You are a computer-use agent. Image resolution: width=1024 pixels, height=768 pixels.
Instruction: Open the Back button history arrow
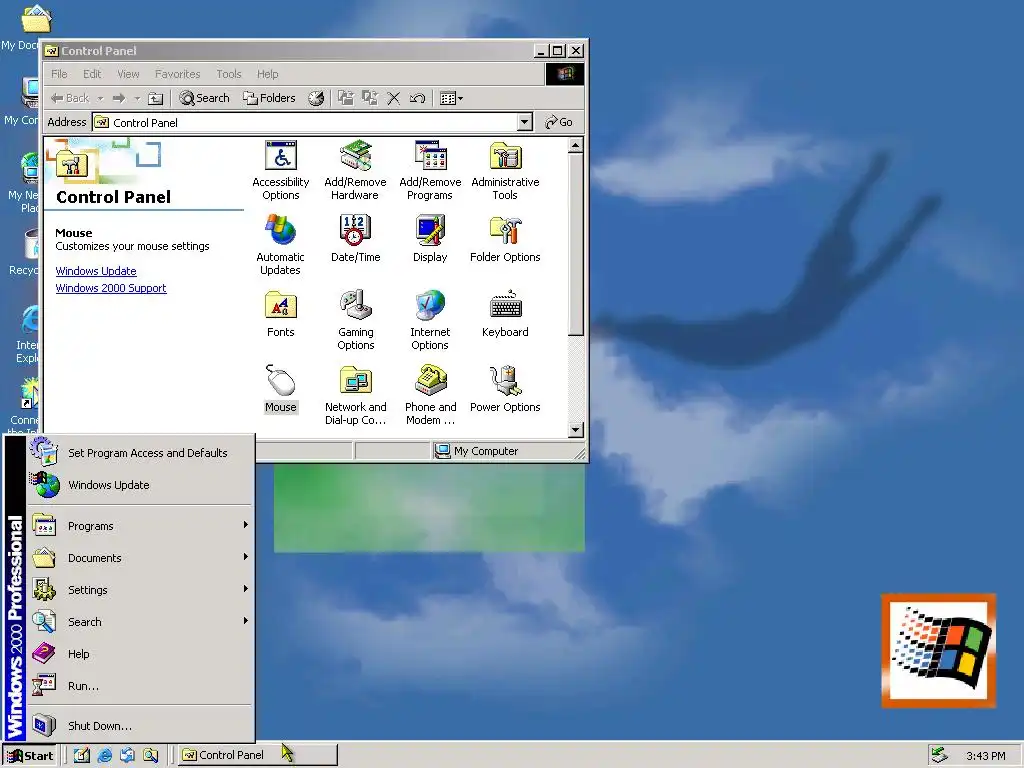(x=101, y=99)
